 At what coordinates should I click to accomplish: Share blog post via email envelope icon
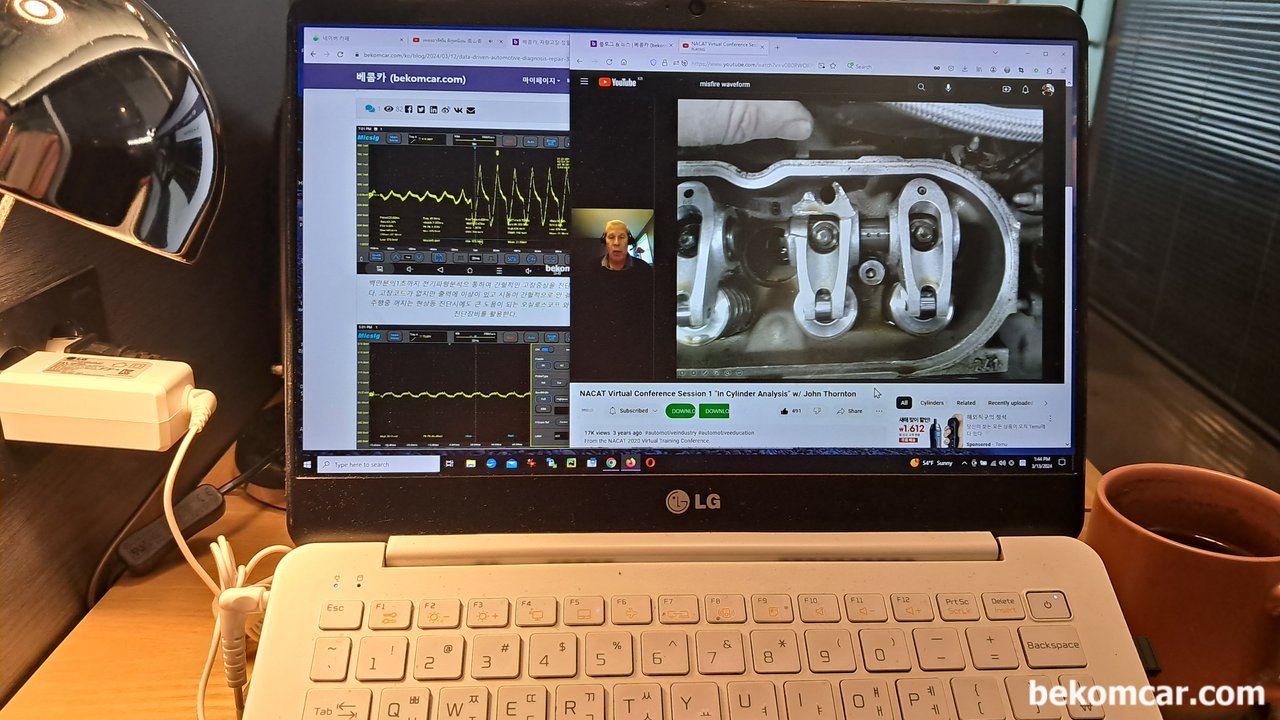coord(470,110)
